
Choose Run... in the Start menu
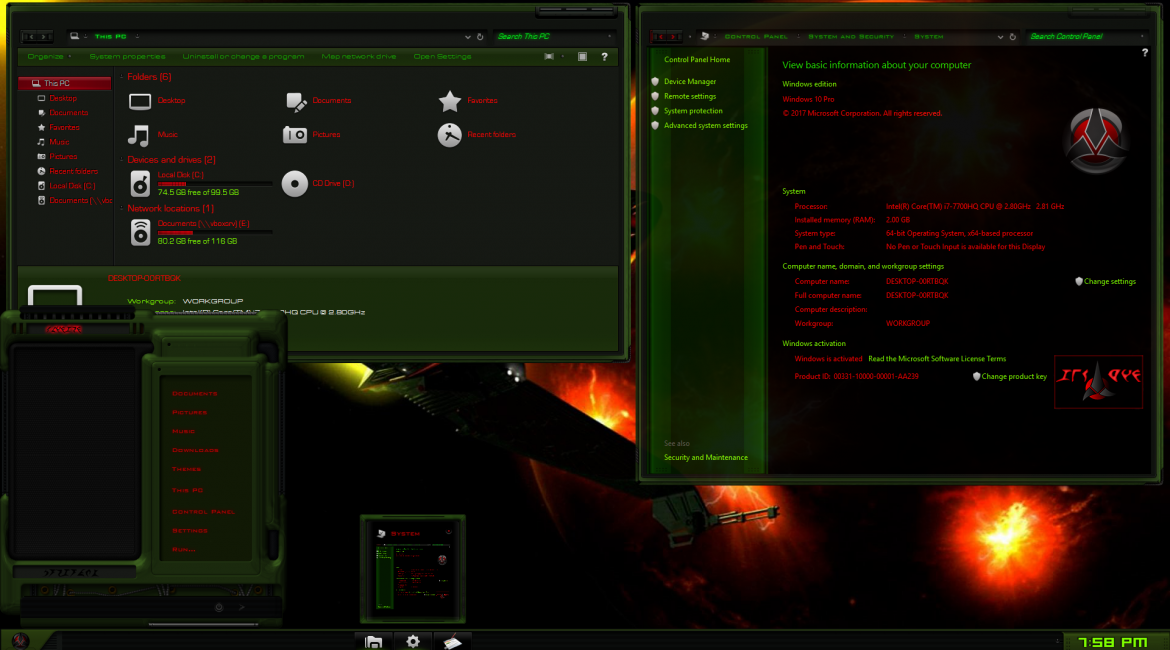tap(183, 549)
